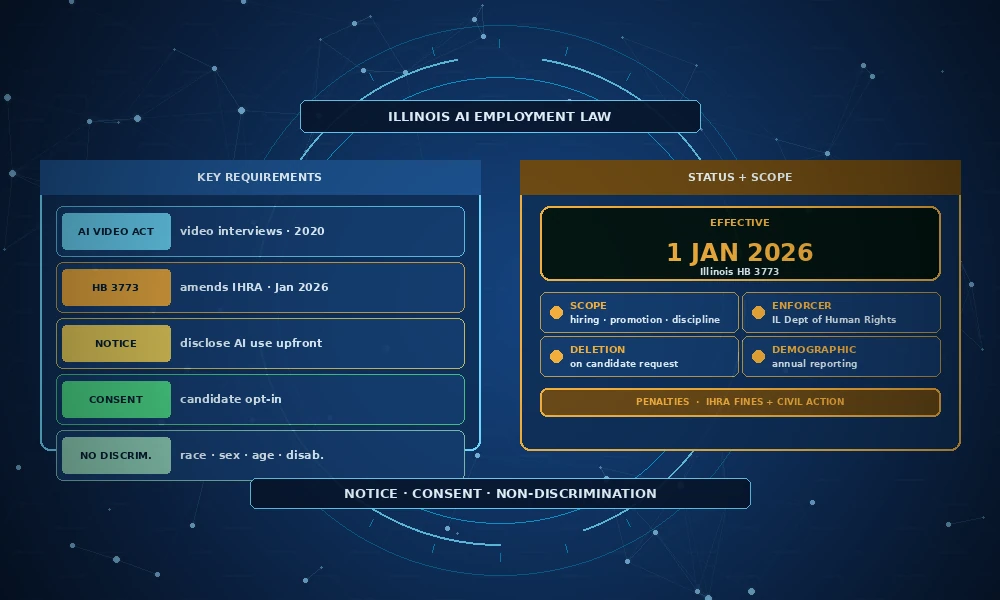The image size is (1000, 600).
Task: Click the AI Video Act badge
Action: click(x=116, y=231)
